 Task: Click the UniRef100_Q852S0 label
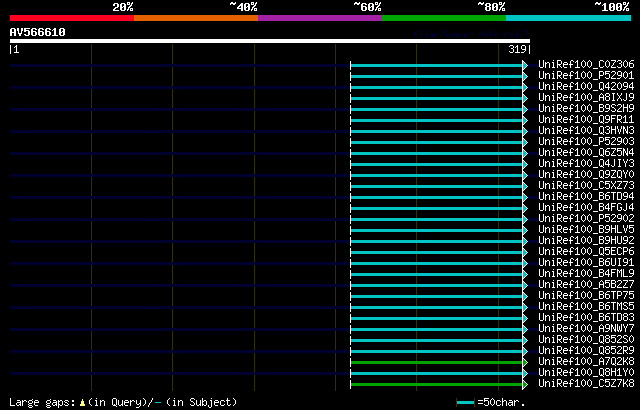[x=586, y=340]
